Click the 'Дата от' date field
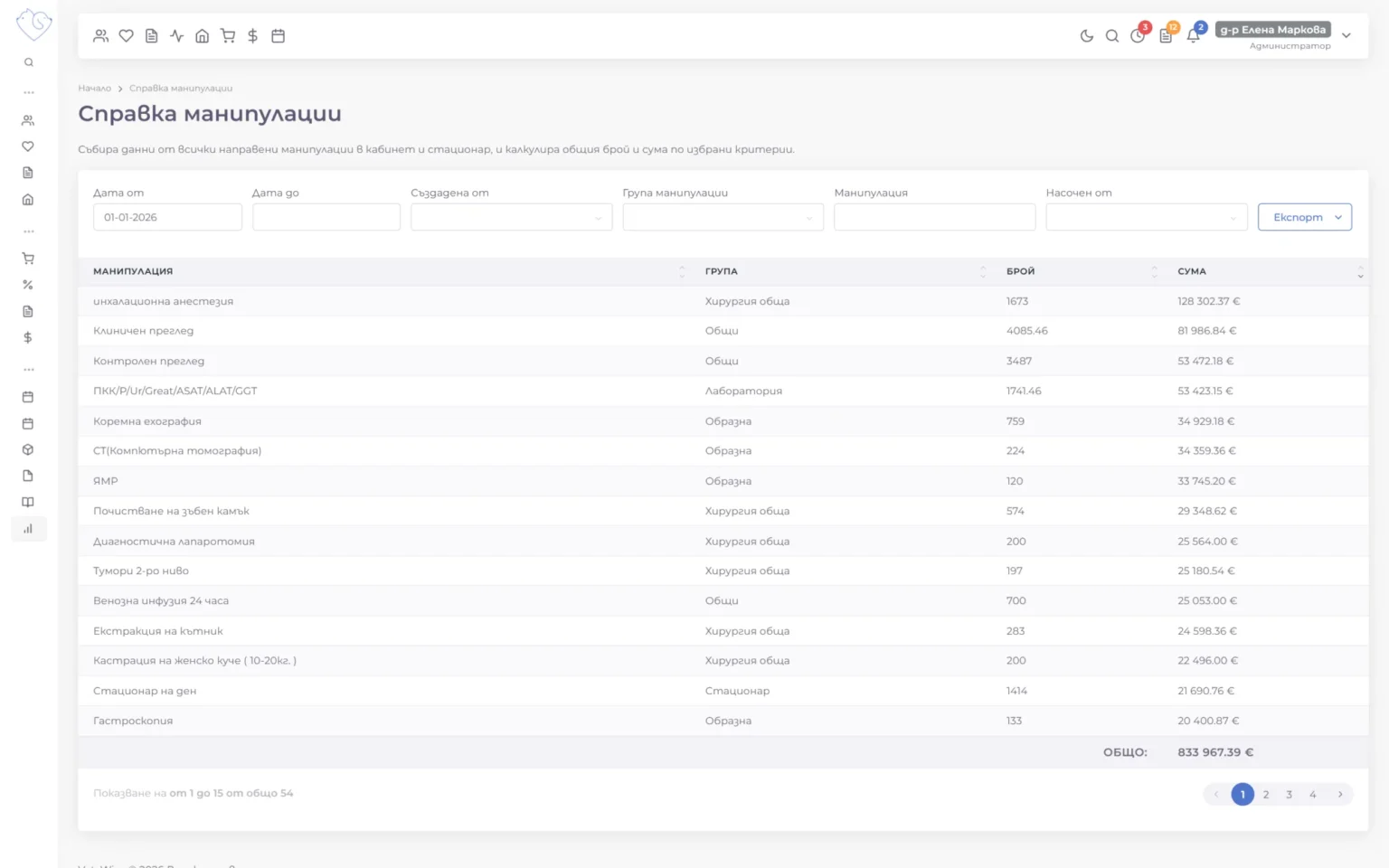 coord(167,217)
